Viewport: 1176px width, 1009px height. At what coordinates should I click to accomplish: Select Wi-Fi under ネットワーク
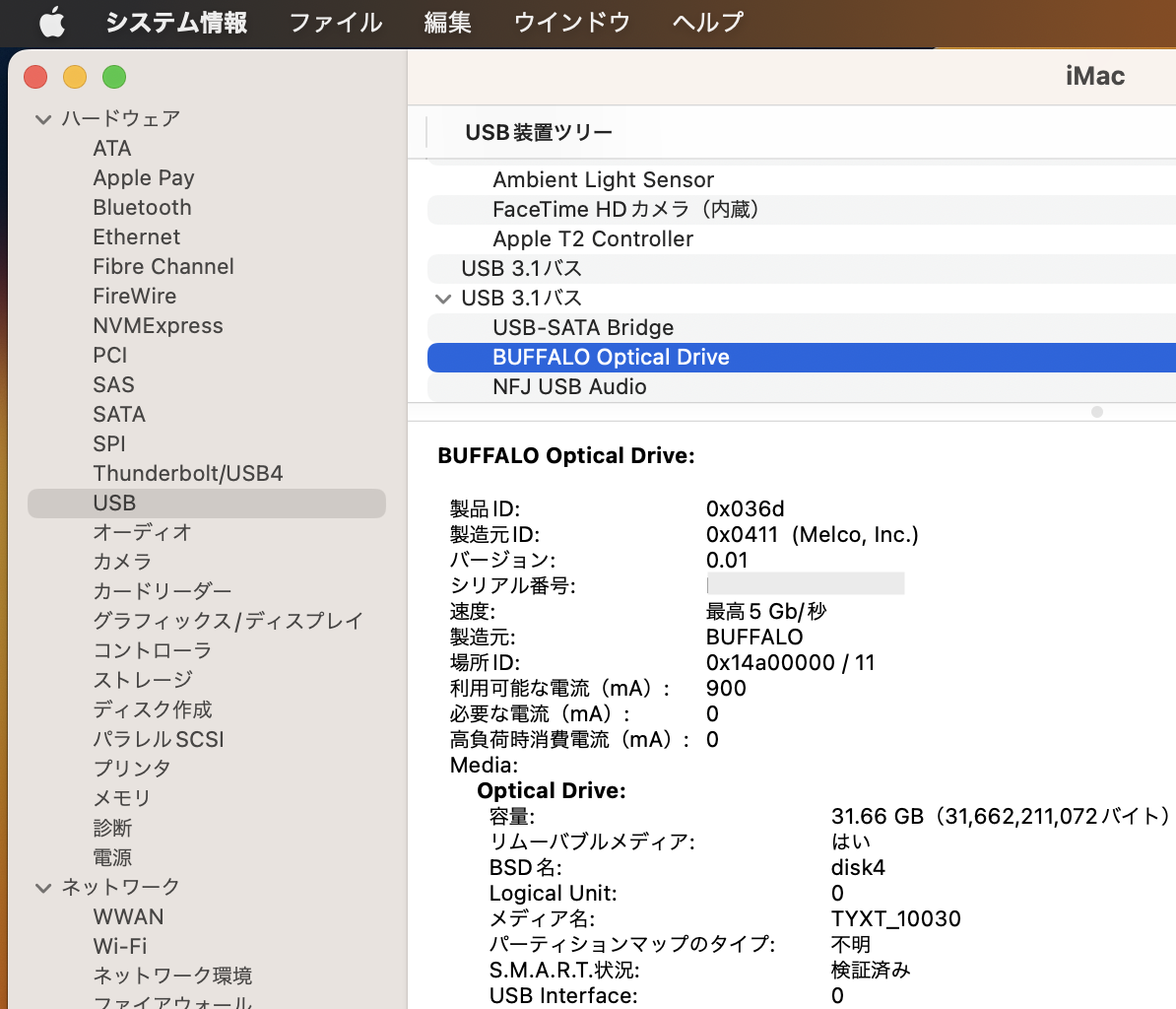click(x=120, y=947)
